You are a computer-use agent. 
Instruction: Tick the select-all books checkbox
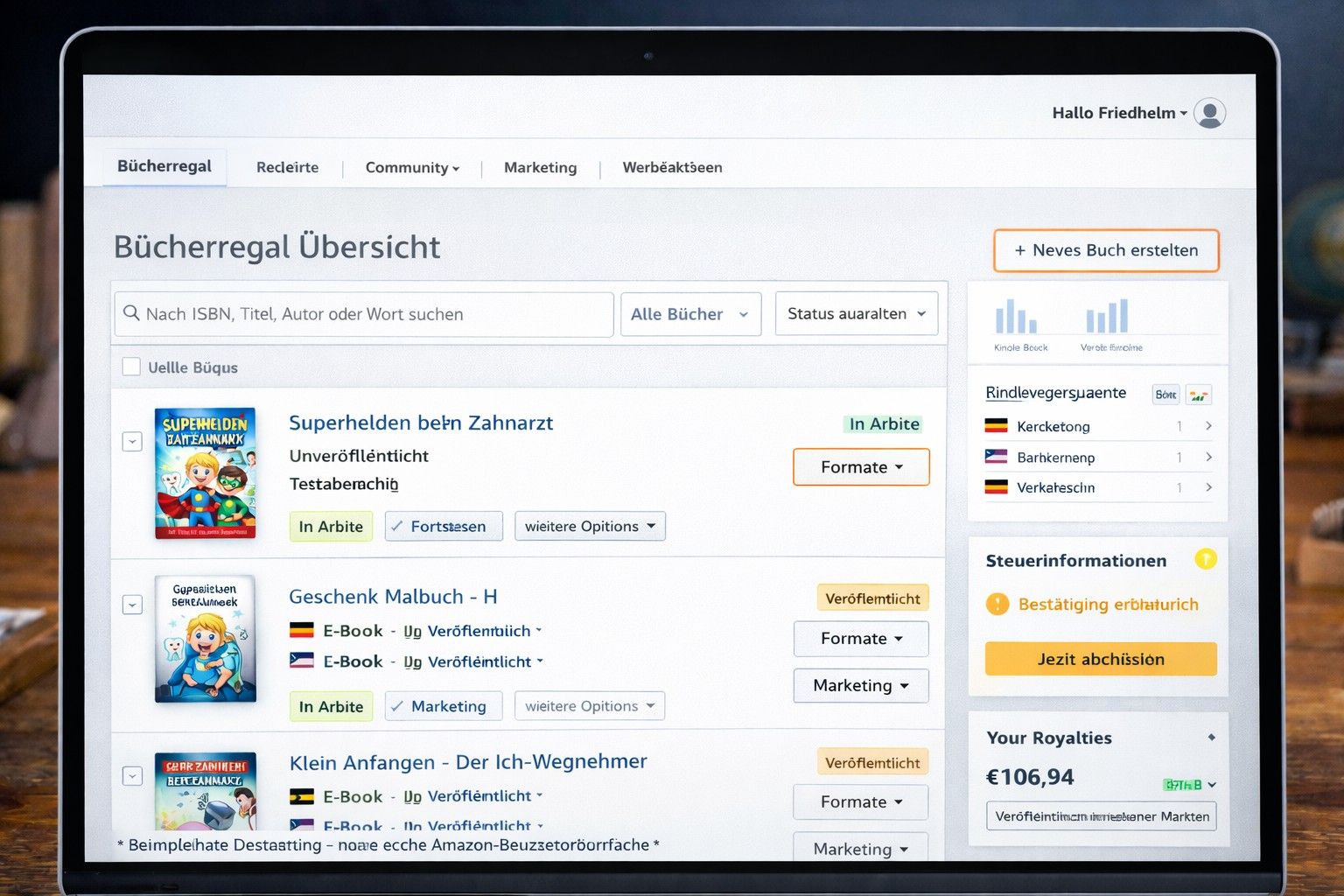(x=131, y=367)
